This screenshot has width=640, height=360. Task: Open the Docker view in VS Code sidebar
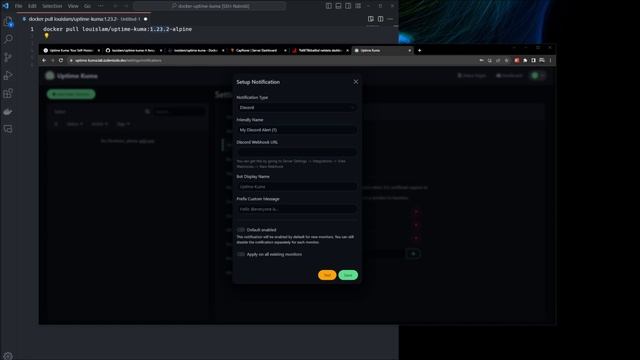pyautogui.click(x=8, y=111)
